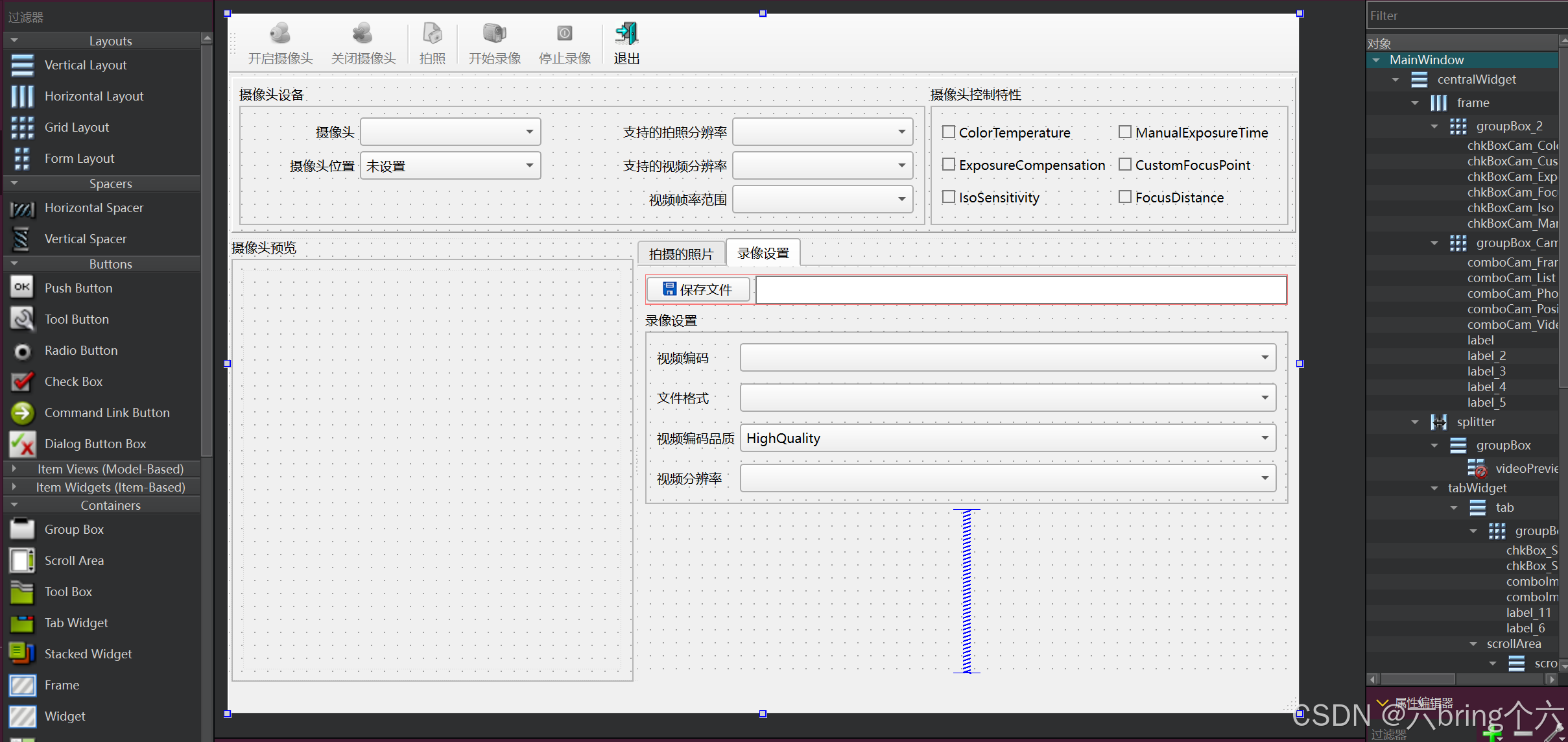Click the file path field beside 保存文件
The height and width of the screenshot is (742, 1568).
tap(1021, 290)
